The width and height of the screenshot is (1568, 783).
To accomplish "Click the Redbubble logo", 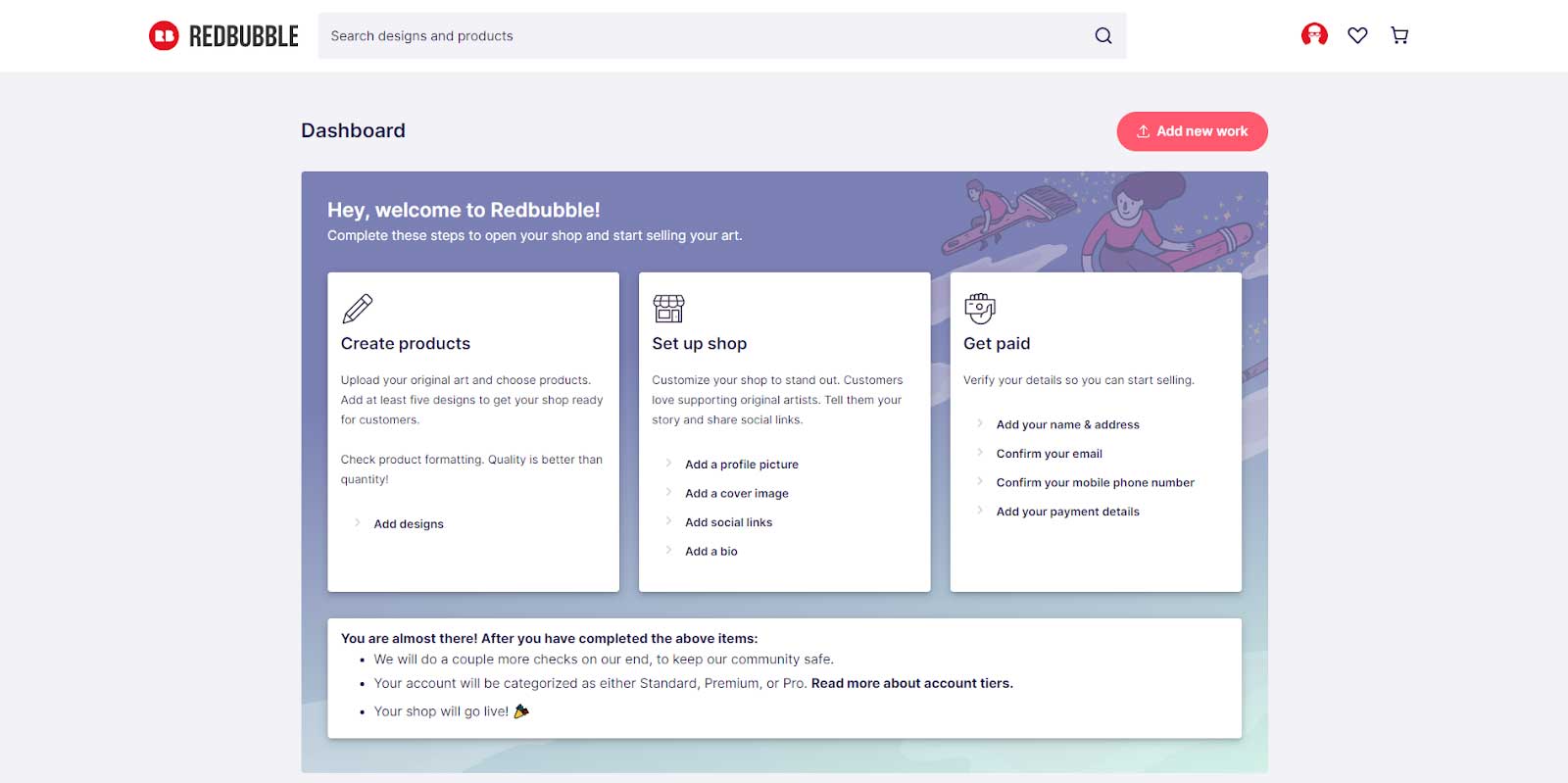I will 223,36.
